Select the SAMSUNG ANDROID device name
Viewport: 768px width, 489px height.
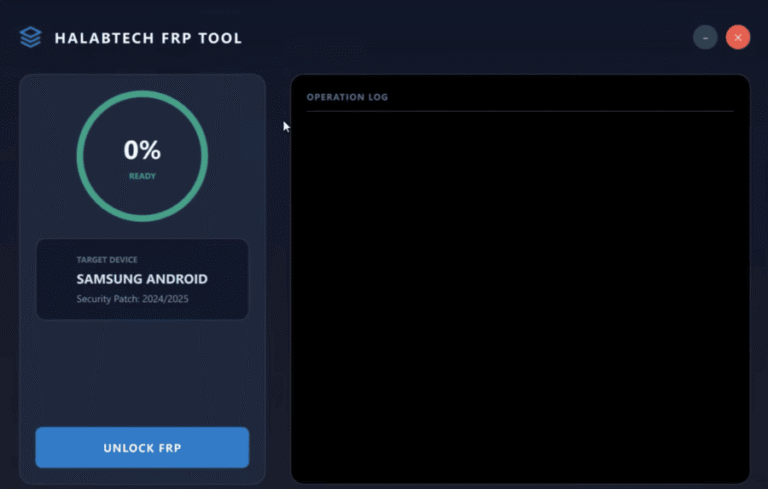[x=142, y=279]
